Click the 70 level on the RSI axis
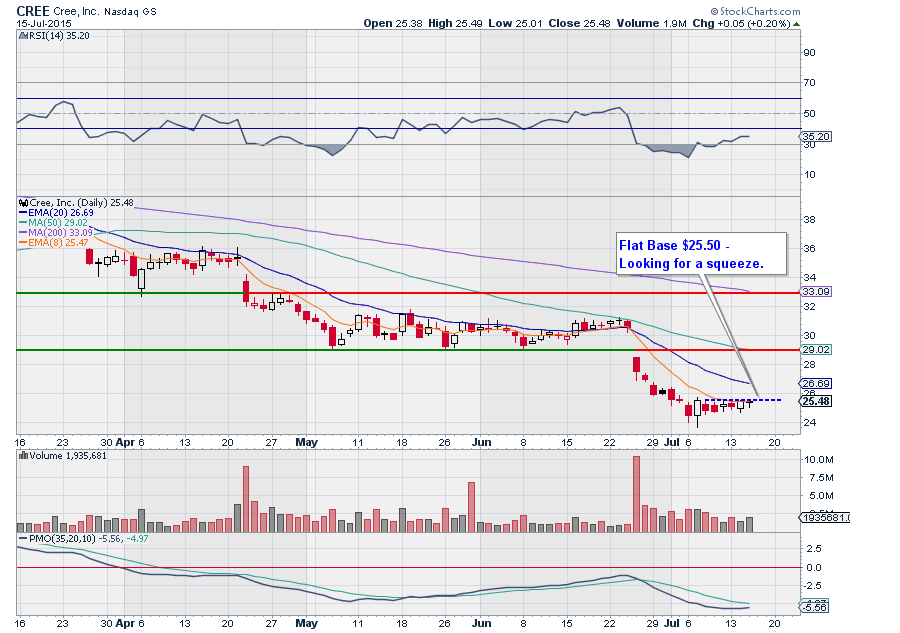The width and height of the screenshot is (900, 633). click(809, 83)
